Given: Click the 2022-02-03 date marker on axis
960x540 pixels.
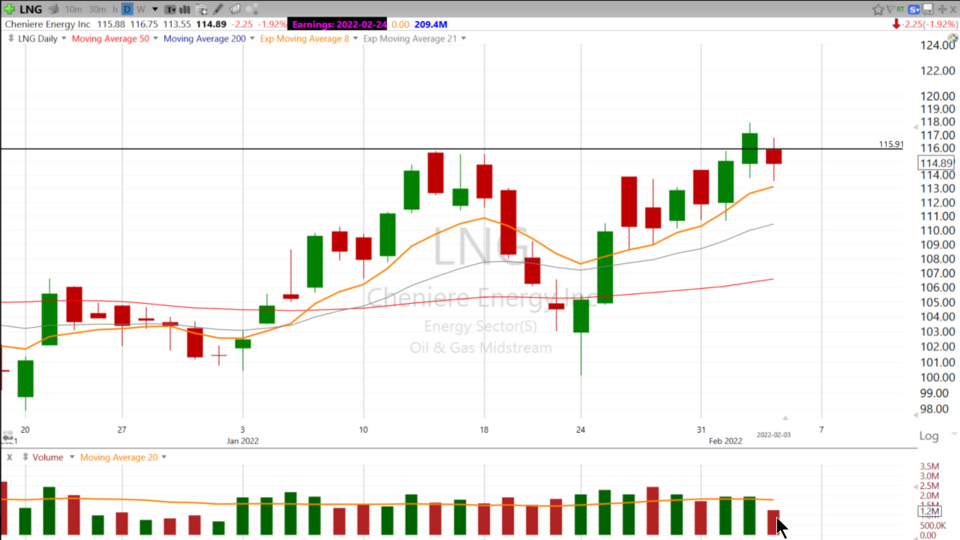Looking at the screenshot, I should 773,435.
